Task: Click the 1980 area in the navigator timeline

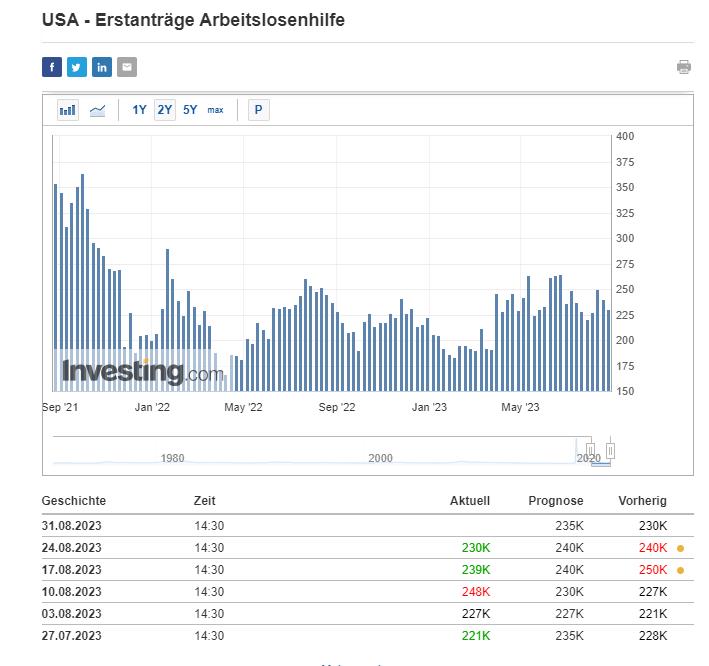Action: 172,458
